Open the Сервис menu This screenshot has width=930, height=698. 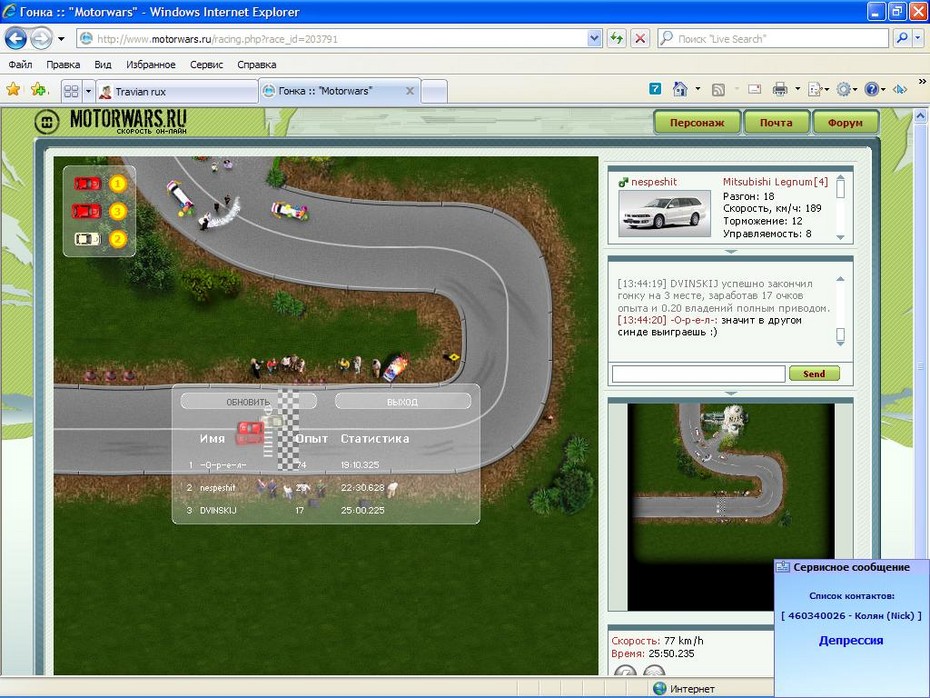tap(206, 65)
